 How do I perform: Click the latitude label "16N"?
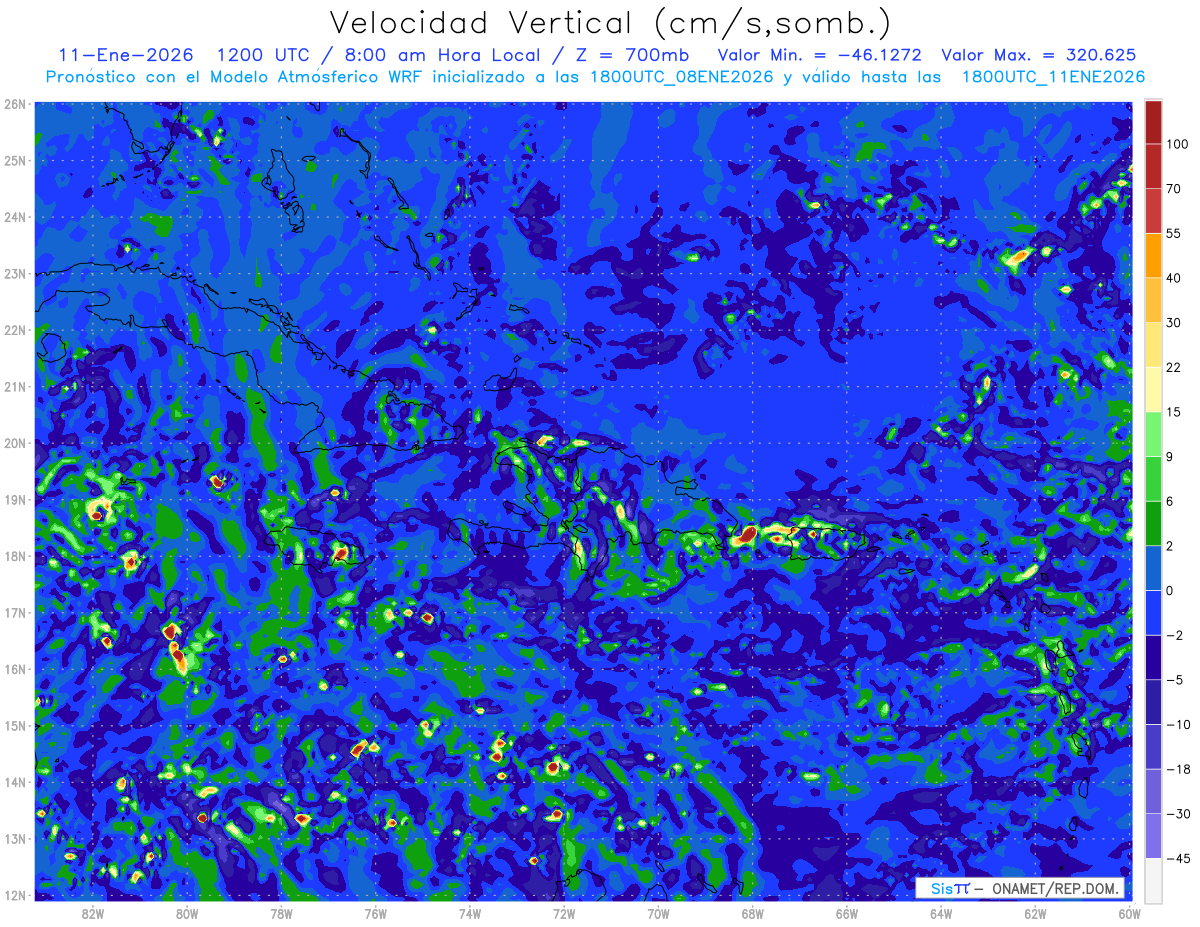(15, 669)
